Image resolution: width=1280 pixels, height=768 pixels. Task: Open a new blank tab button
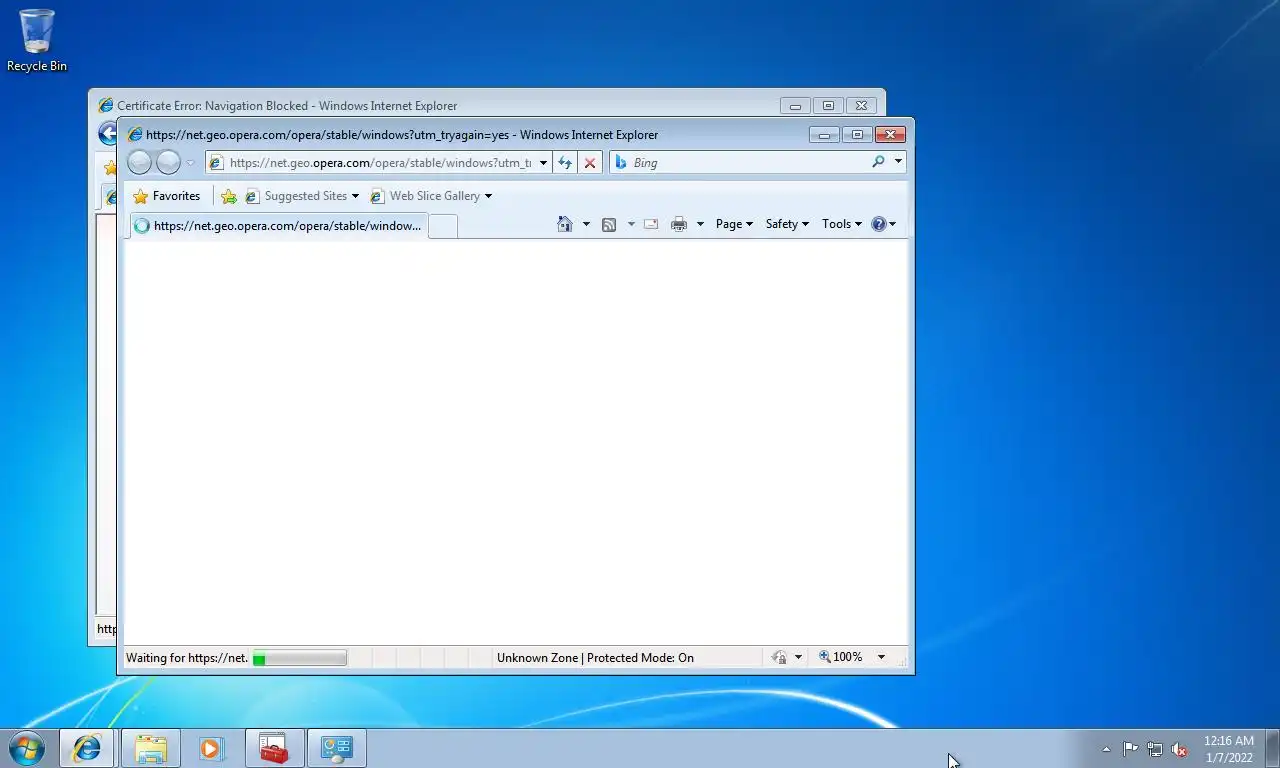click(x=443, y=226)
